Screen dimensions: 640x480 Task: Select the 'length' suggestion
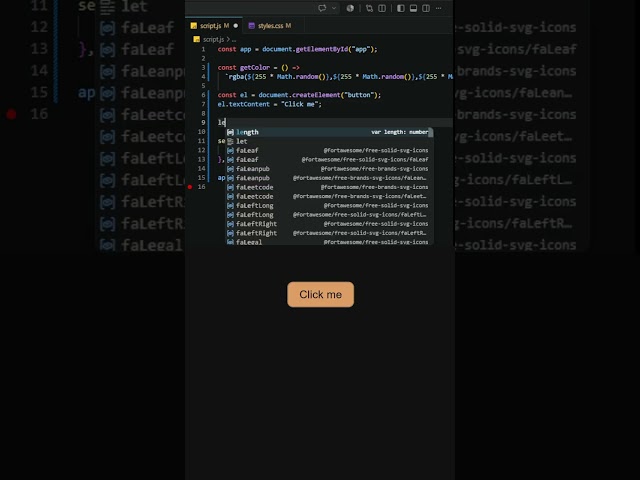(x=329, y=132)
